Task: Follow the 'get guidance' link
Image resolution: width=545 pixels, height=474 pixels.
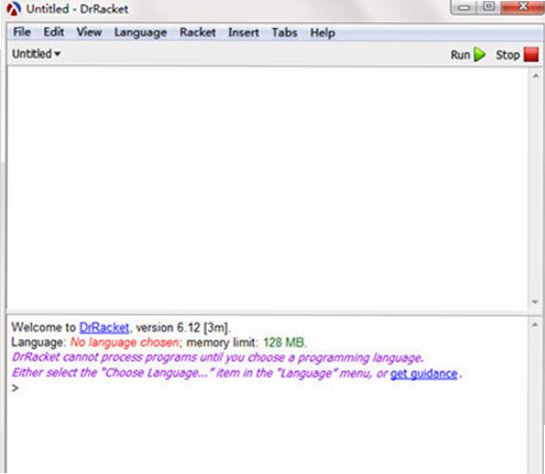Action: click(424, 374)
